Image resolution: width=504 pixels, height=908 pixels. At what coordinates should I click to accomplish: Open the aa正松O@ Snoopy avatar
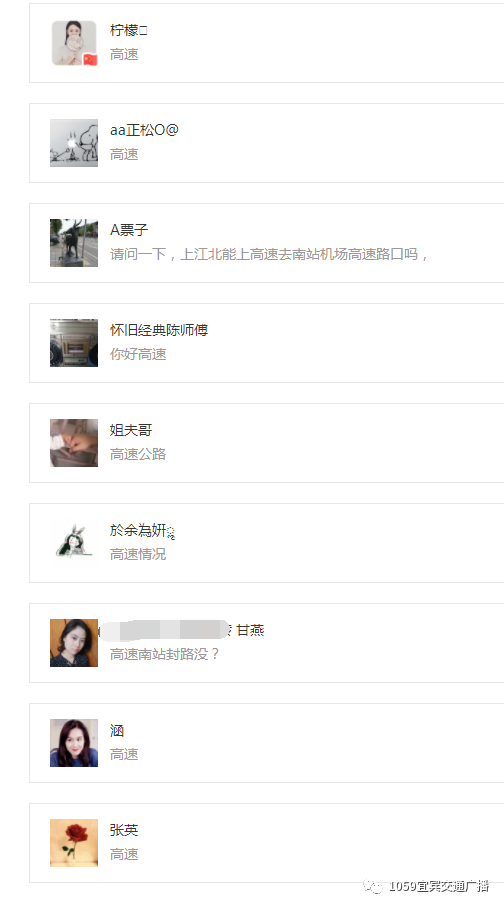click(74, 143)
